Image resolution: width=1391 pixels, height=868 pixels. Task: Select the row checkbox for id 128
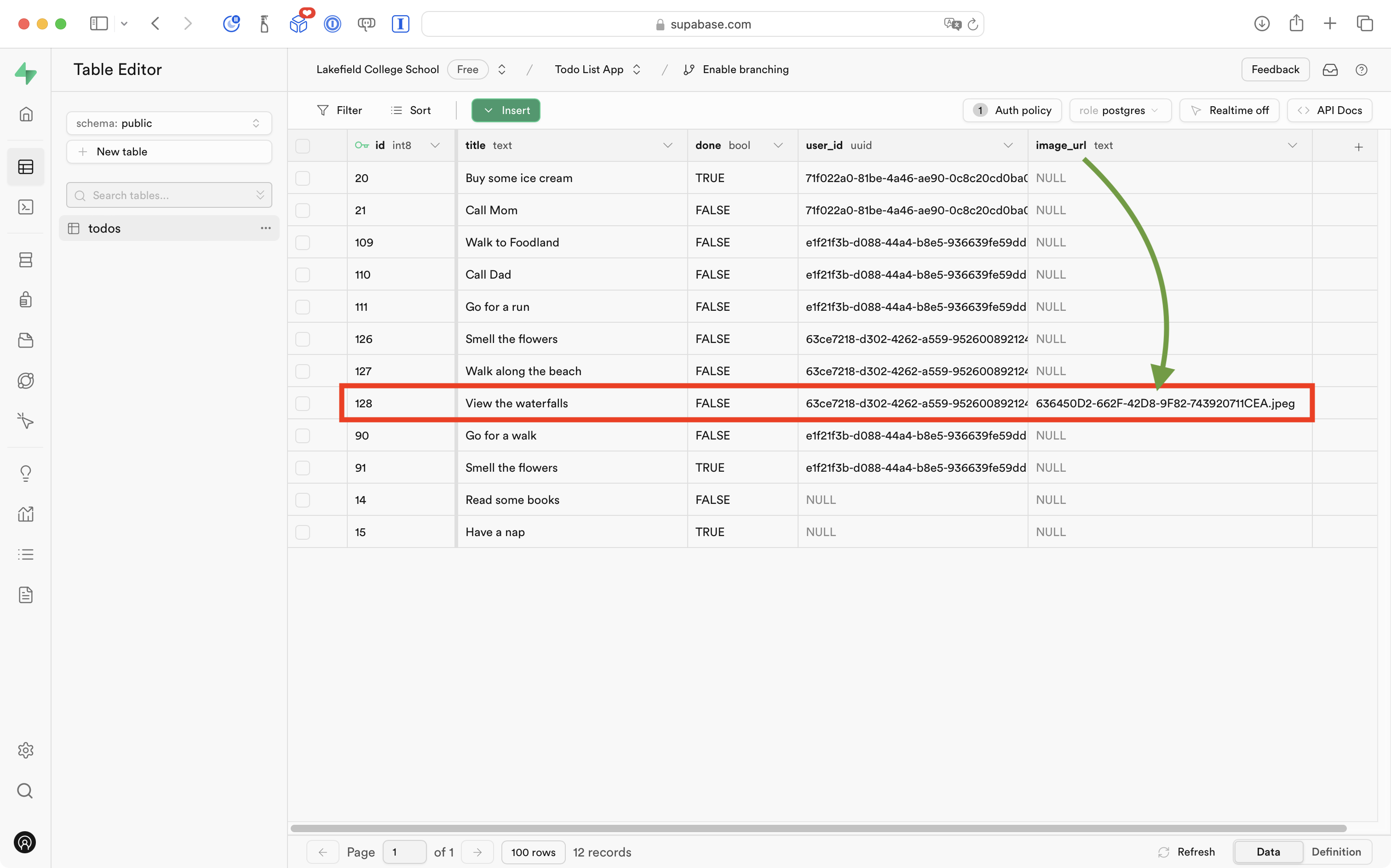(303, 404)
